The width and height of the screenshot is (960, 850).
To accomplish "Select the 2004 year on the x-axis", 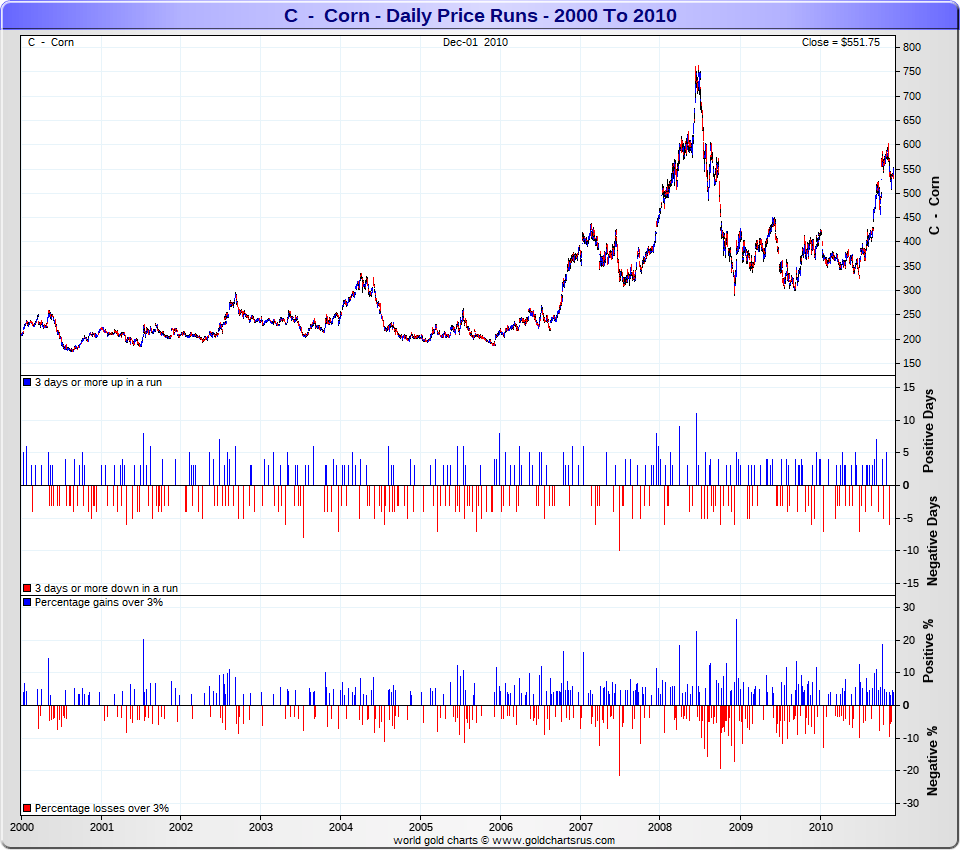I will tap(340, 828).
